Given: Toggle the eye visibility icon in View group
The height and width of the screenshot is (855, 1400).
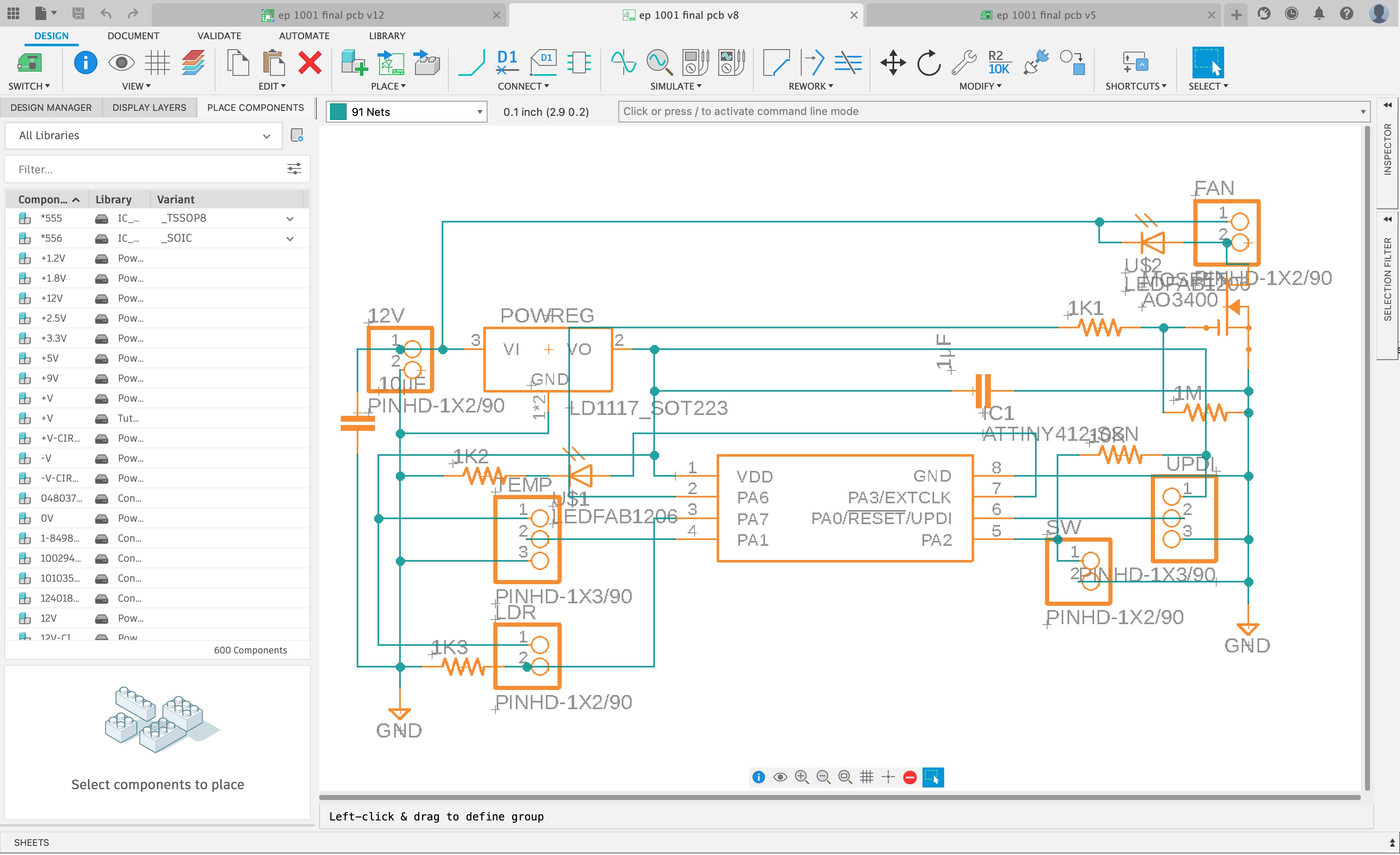Looking at the screenshot, I should coord(121,62).
